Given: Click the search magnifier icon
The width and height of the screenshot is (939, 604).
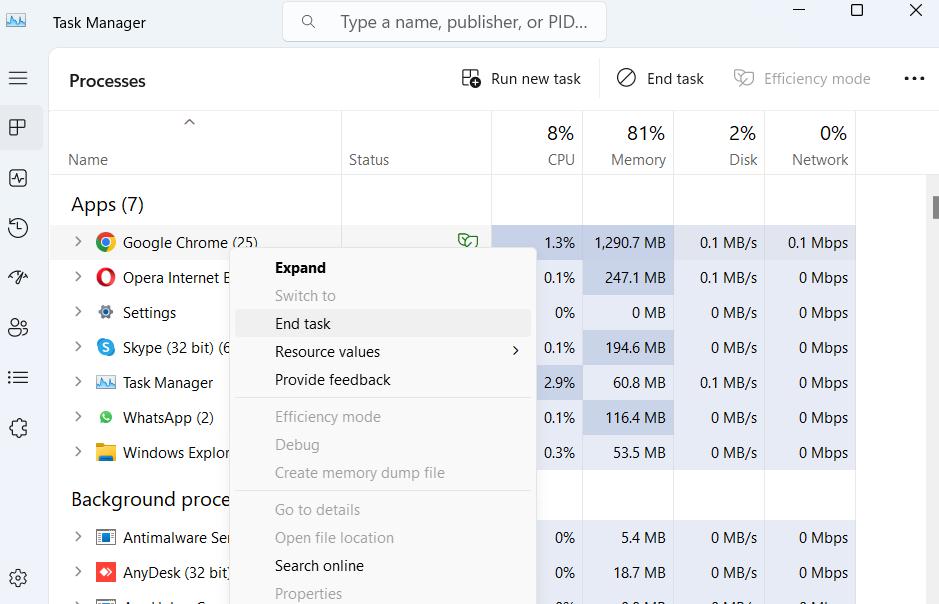Looking at the screenshot, I should [308, 22].
